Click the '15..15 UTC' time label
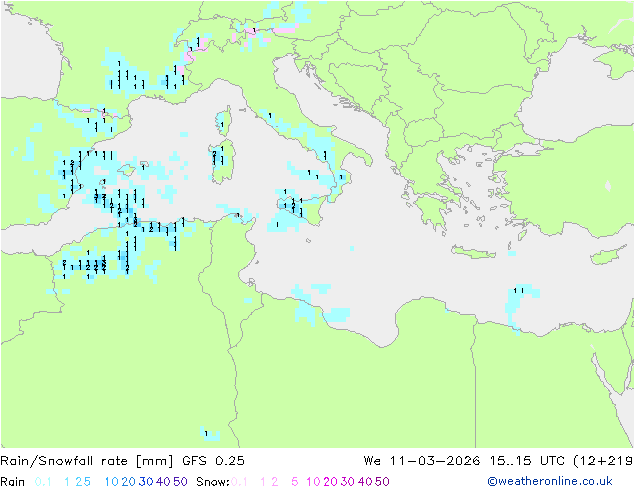The width and height of the screenshot is (634, 490). click(527, 461)
